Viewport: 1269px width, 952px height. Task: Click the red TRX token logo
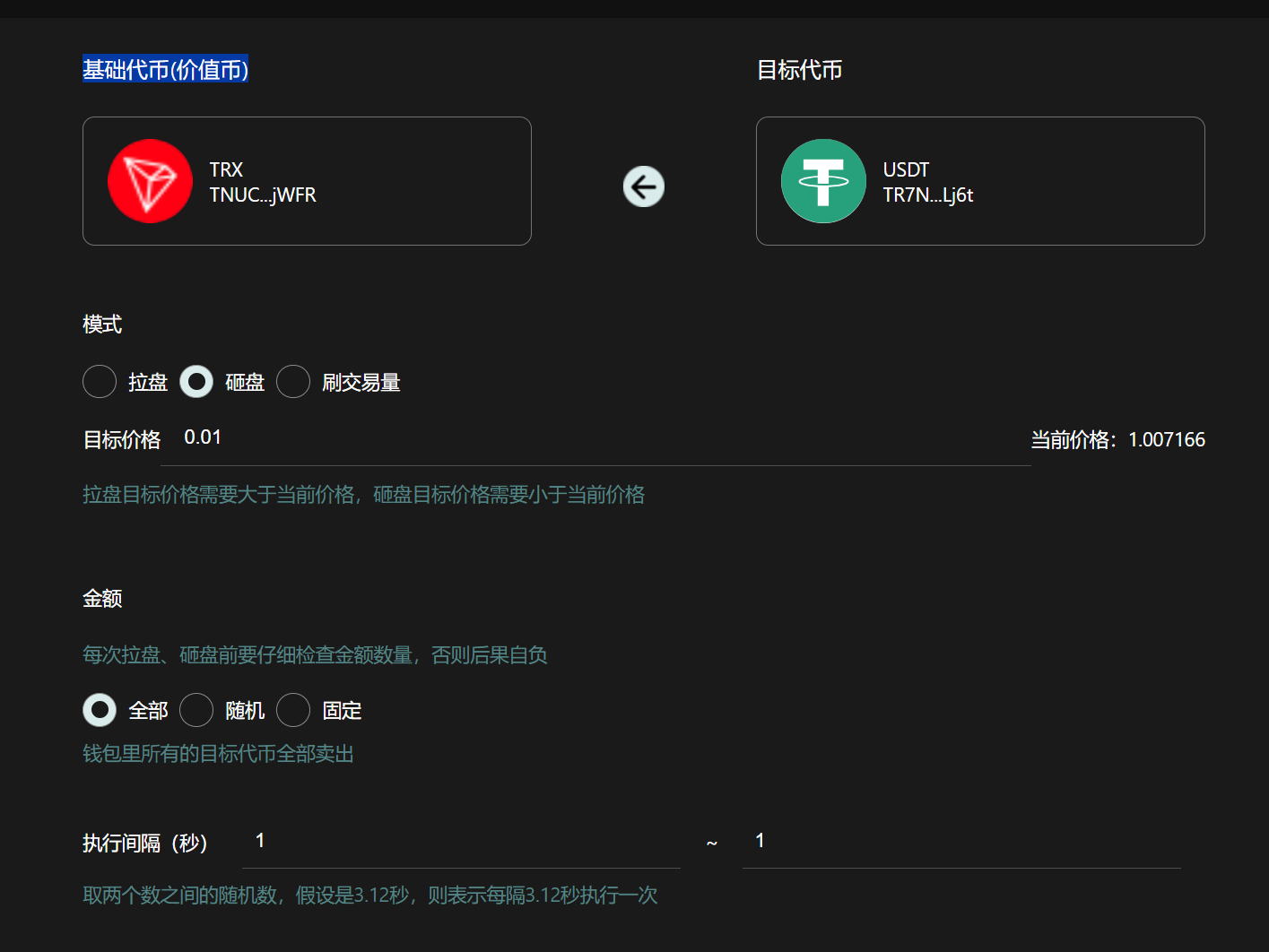[x=150, y=181]
